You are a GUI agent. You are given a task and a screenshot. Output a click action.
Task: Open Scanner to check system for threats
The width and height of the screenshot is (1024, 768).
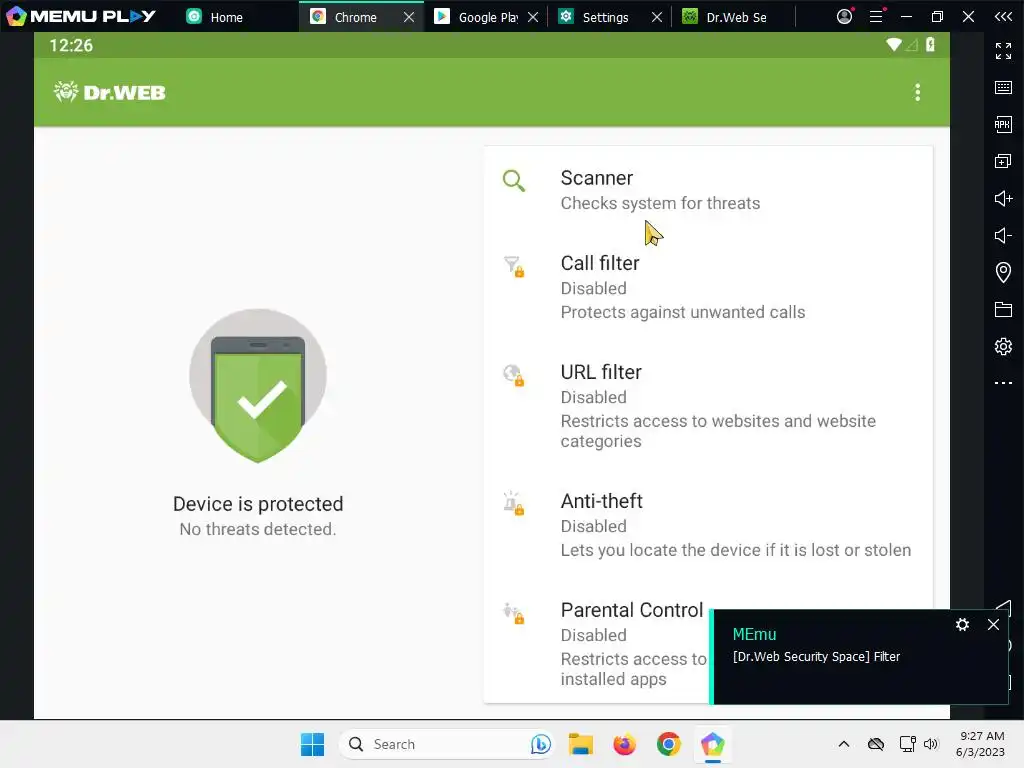coord(708,189)
